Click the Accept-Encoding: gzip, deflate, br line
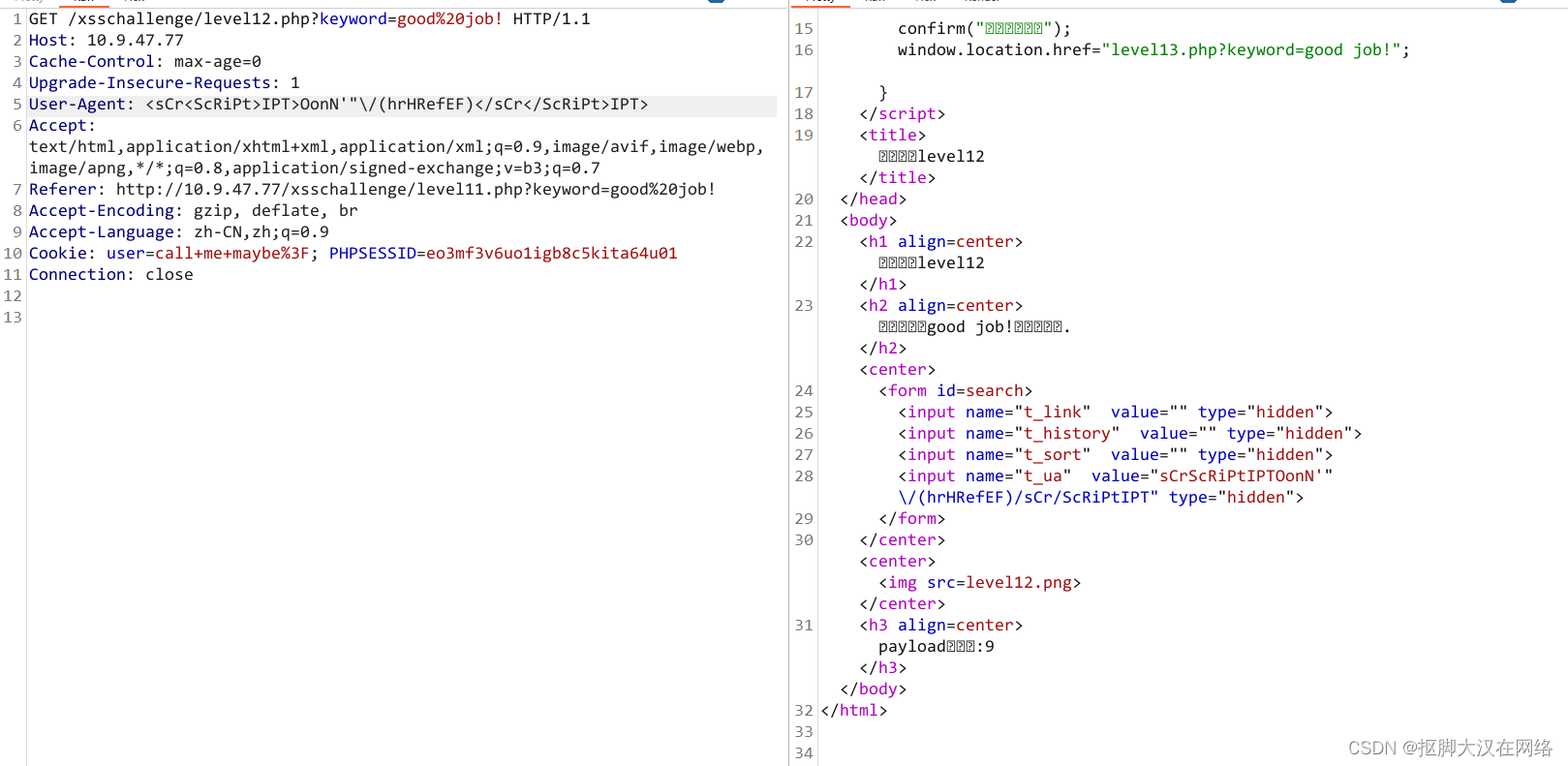 point(193,211)
